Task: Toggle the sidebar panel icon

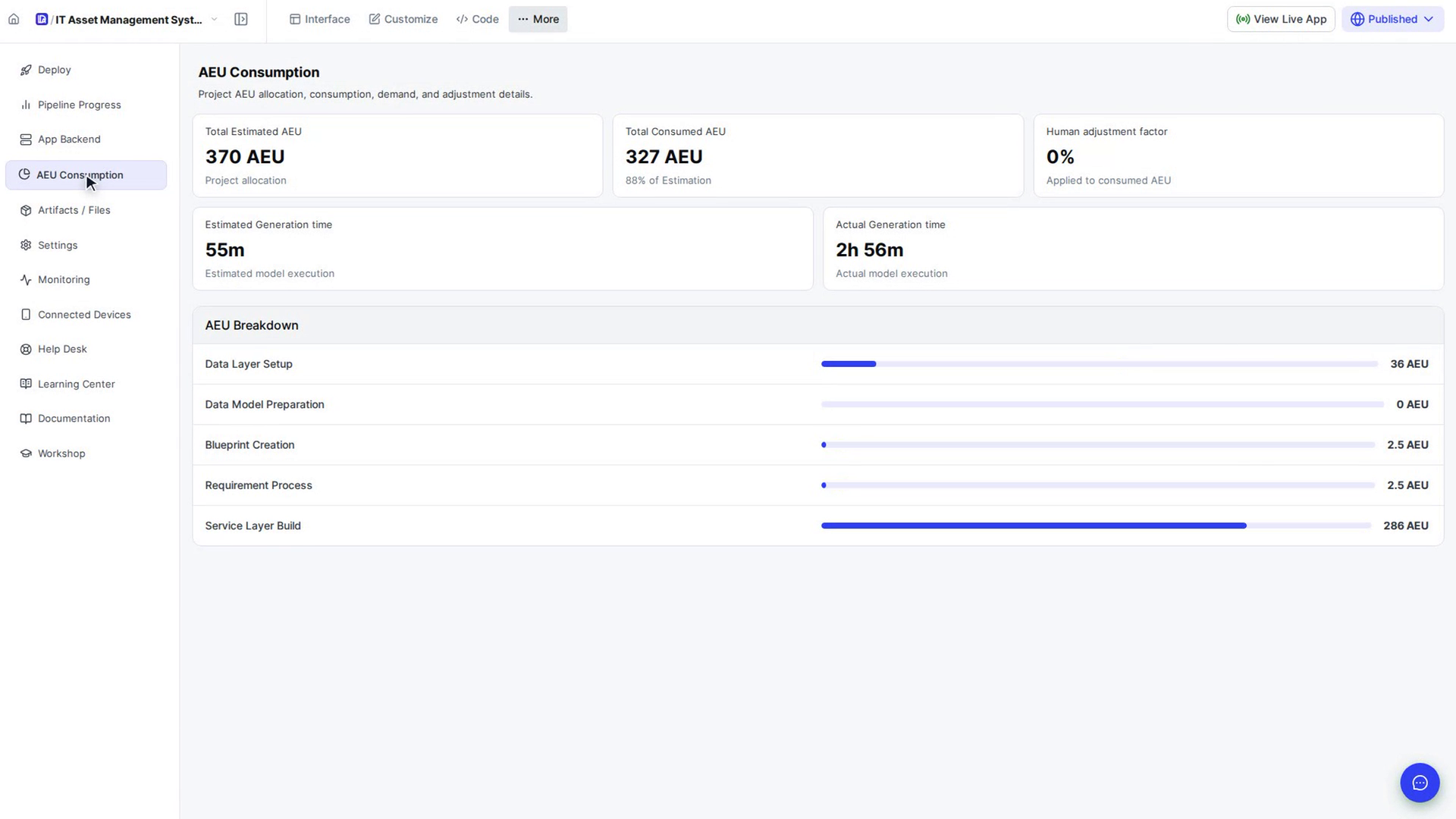Action: pos(241,19)
